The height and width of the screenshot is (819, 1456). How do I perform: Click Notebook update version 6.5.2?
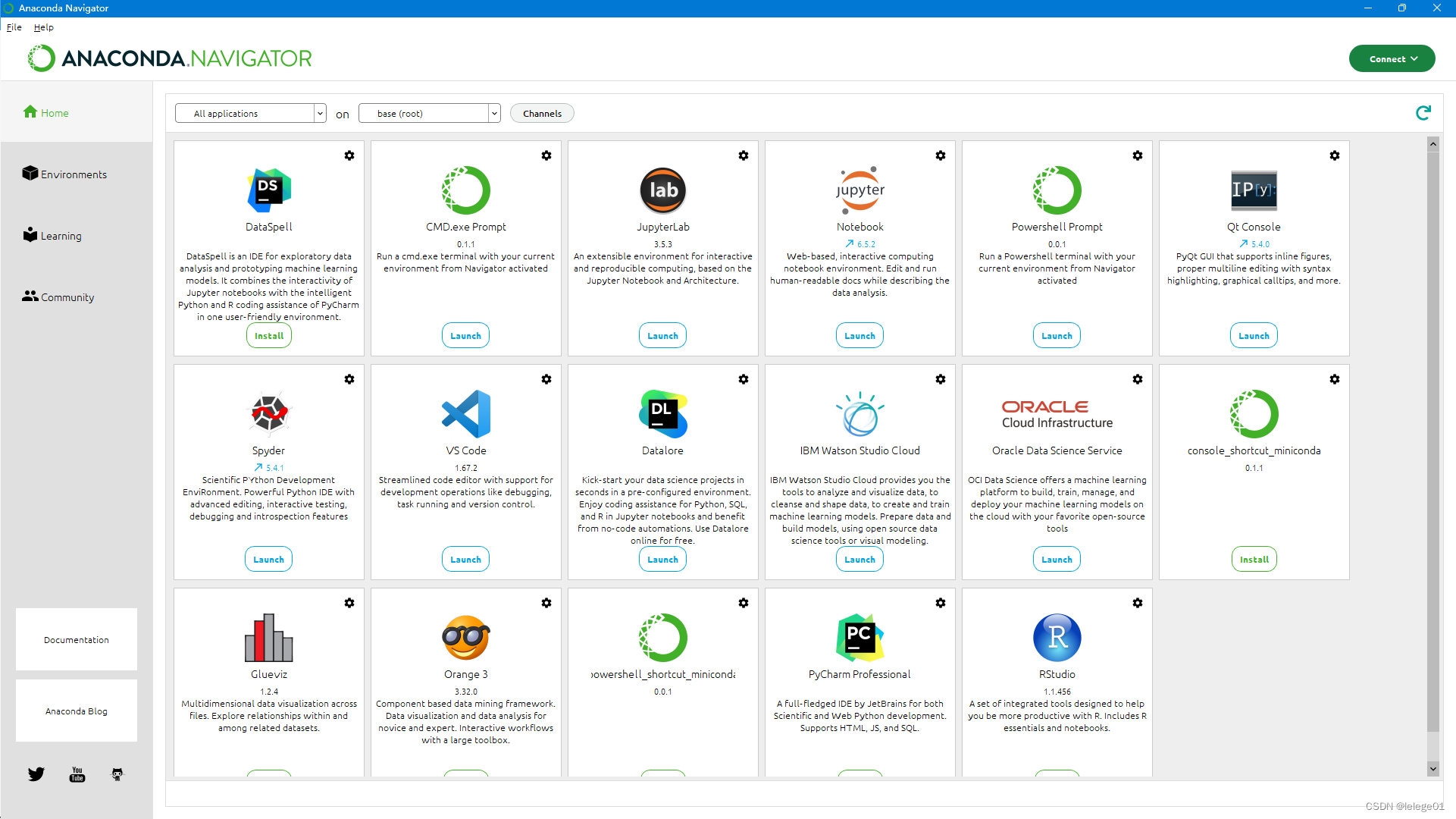(x=860, y=244)
